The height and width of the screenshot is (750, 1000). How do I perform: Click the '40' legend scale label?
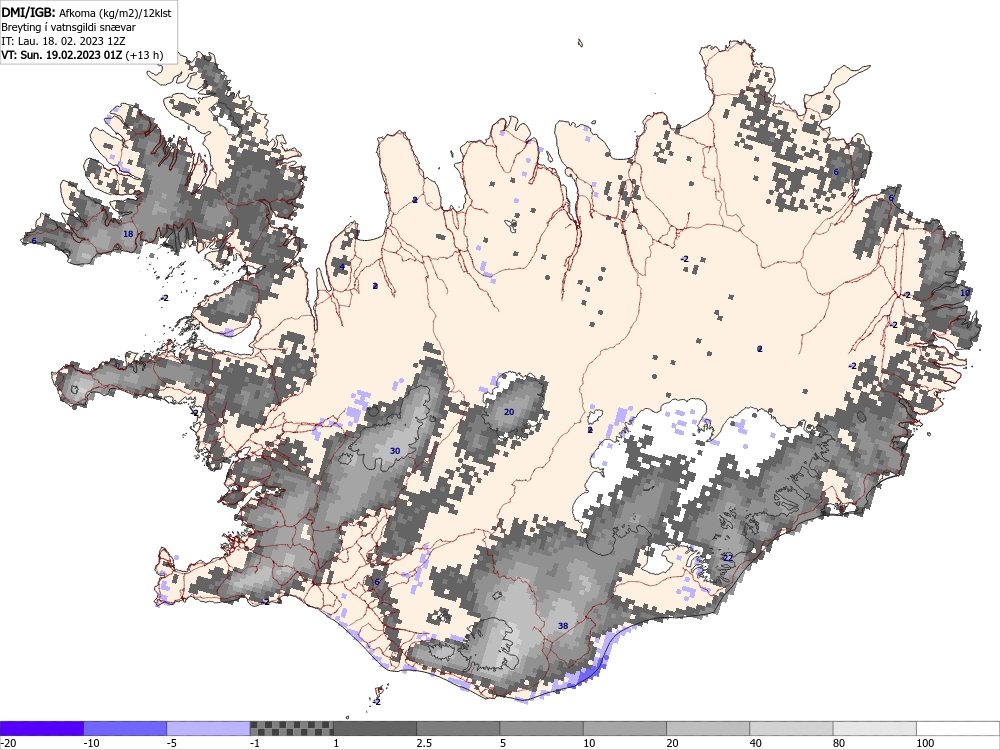(x=756, y=743)
